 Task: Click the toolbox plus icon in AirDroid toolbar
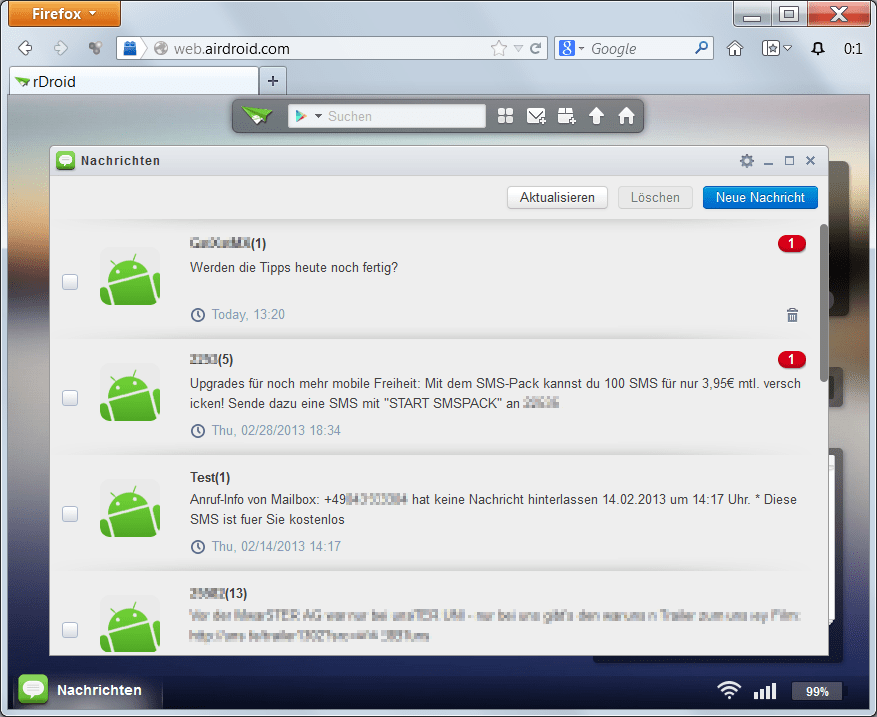[x=566, y=116]
